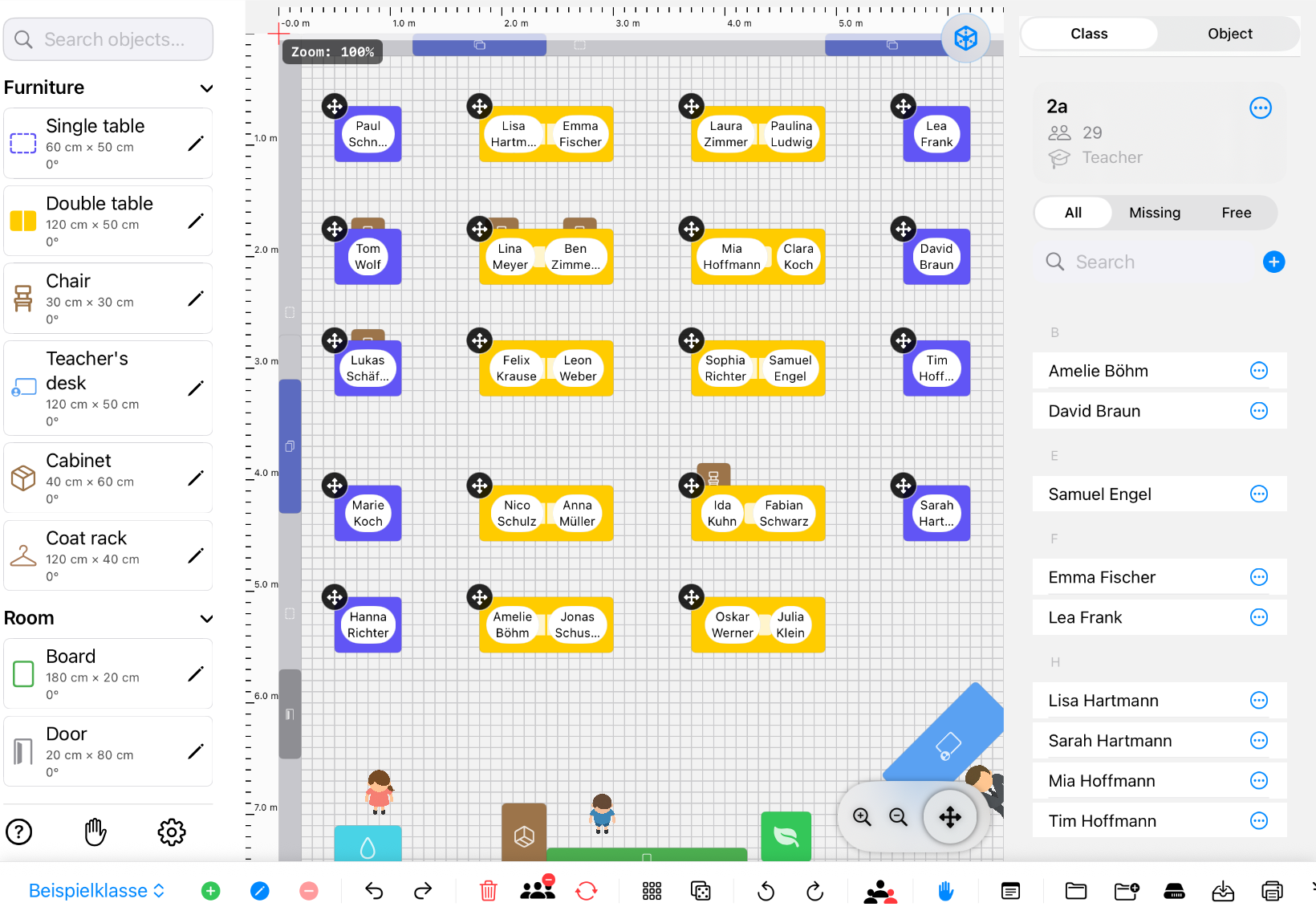The image size is (1316, 915).
Task: Remove all students from seats icon
Action: click(x=538, y=889)
